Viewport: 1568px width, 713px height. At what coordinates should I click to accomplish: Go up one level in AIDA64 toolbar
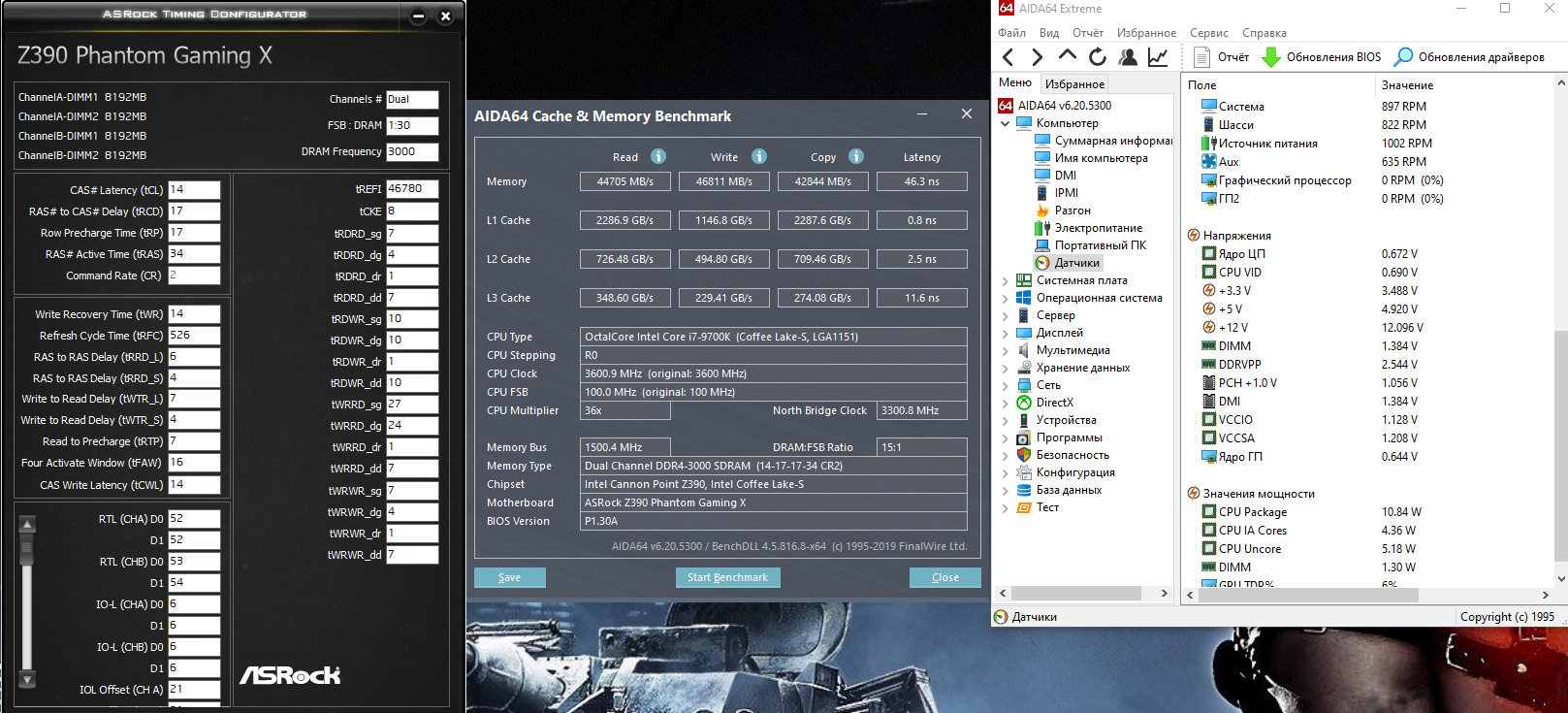[x=1068, y=56]
